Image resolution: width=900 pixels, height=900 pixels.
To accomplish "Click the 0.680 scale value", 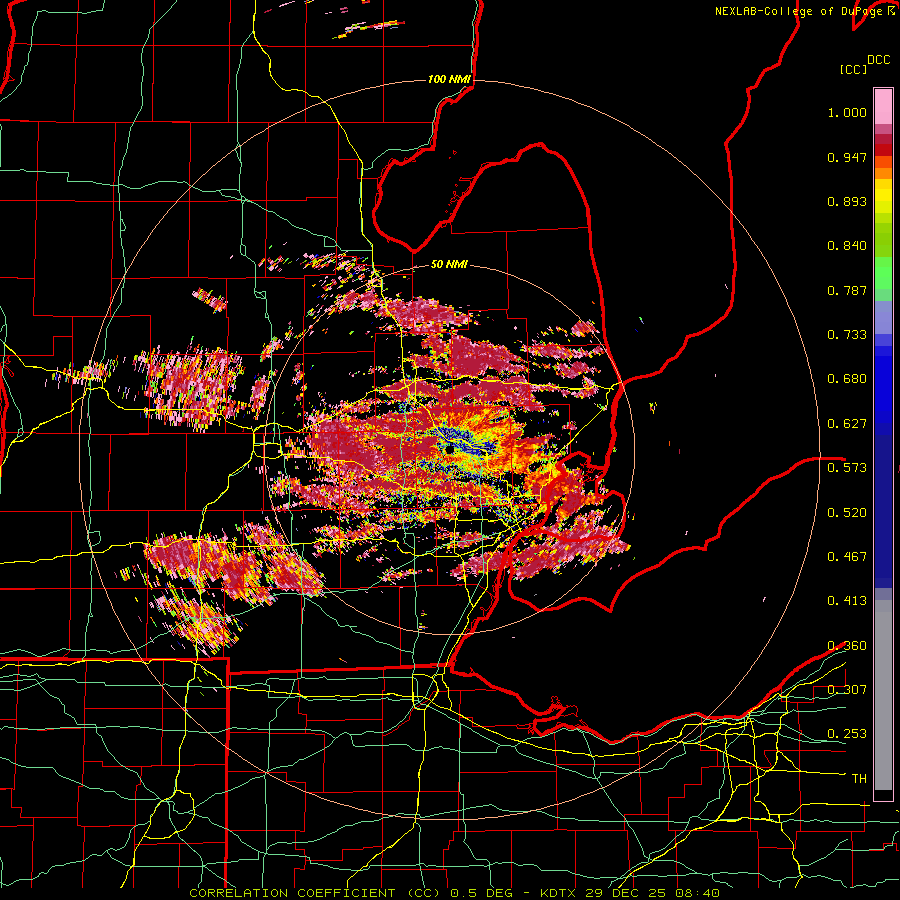I will (847, 379).
